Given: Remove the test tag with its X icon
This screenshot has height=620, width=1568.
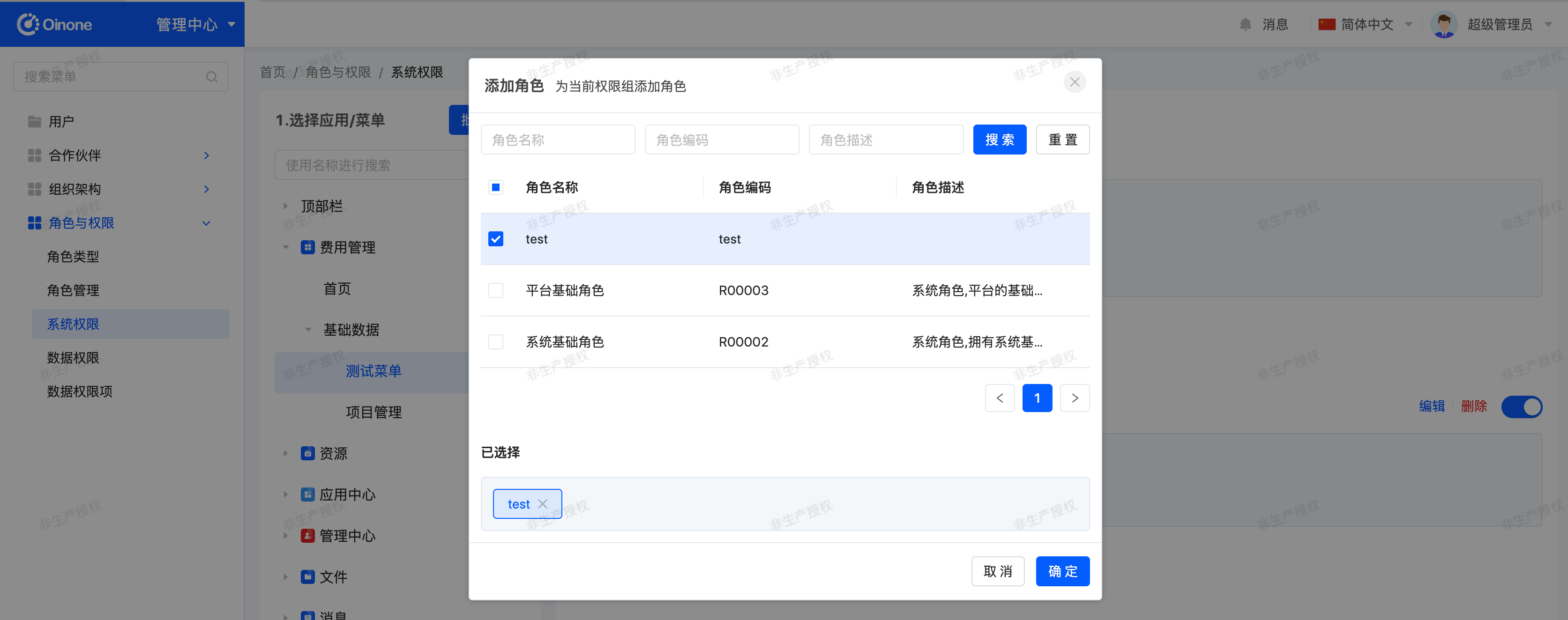Looking at the screenshot, I should point(542,504).
